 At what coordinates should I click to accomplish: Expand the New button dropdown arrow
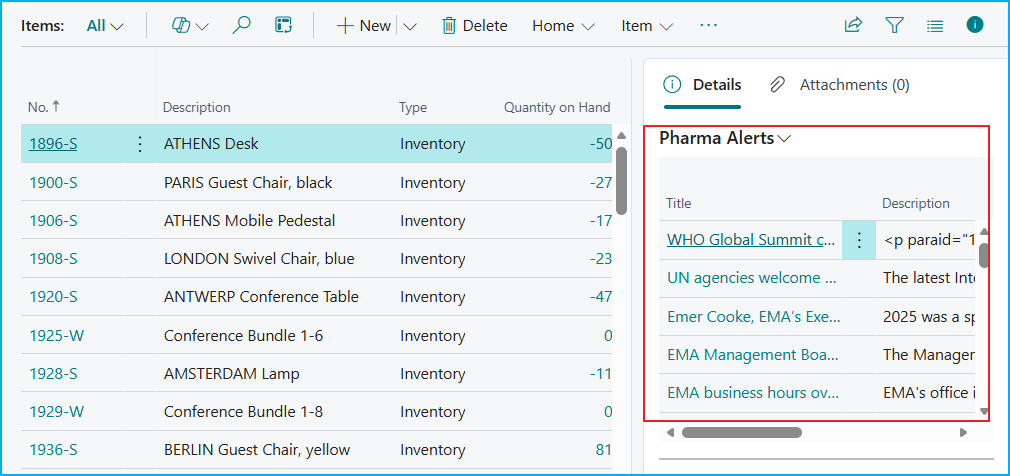pyautogui.click(x=410, y=26)
